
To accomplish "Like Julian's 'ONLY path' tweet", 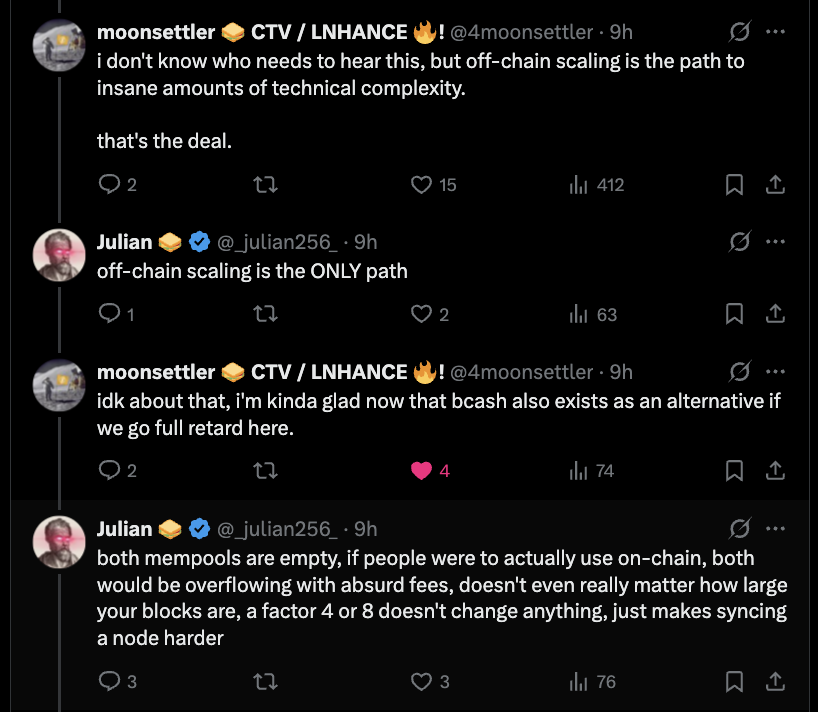I will point(421,315).
